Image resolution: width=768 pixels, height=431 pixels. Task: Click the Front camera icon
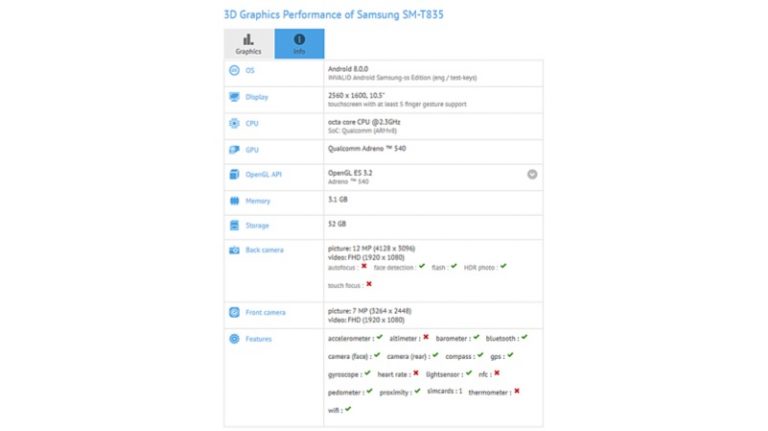click(x=234, y=312)
